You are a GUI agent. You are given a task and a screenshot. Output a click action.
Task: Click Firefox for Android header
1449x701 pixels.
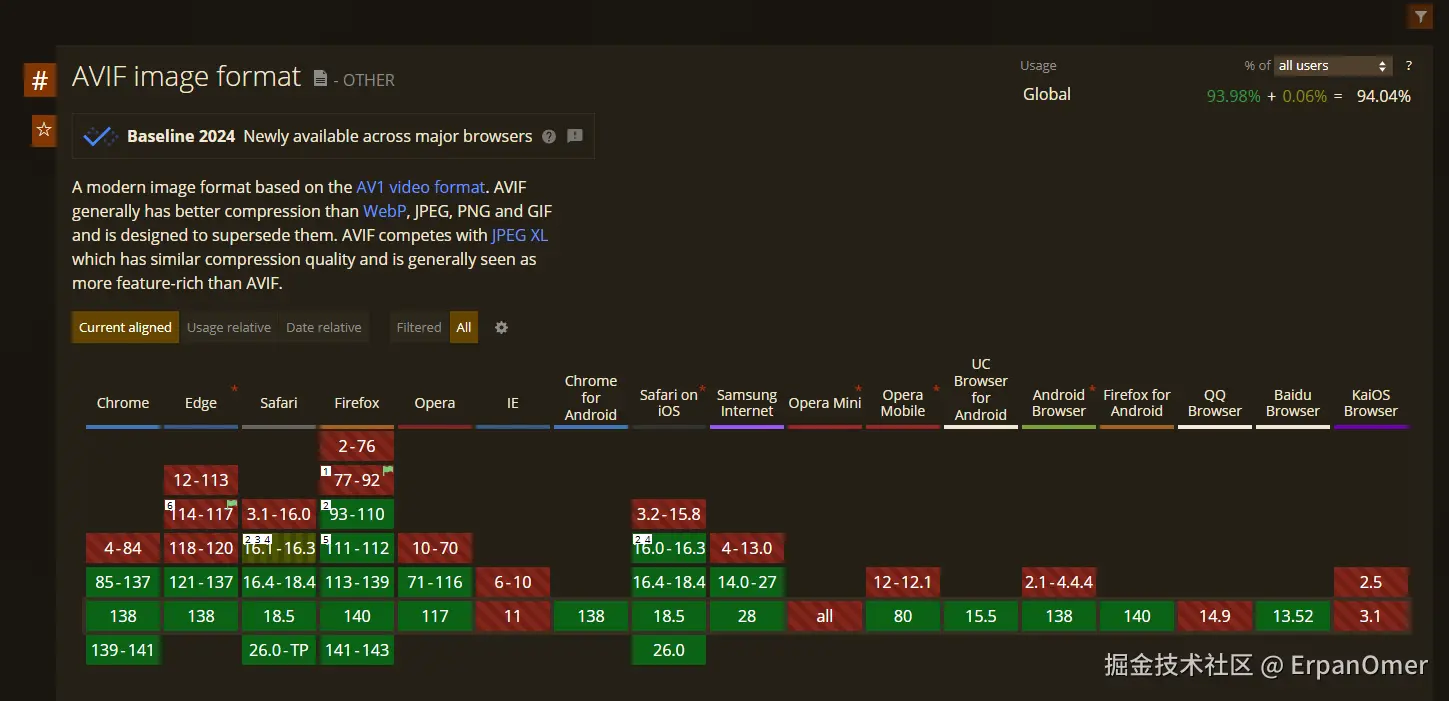[x=1137, y=403]
